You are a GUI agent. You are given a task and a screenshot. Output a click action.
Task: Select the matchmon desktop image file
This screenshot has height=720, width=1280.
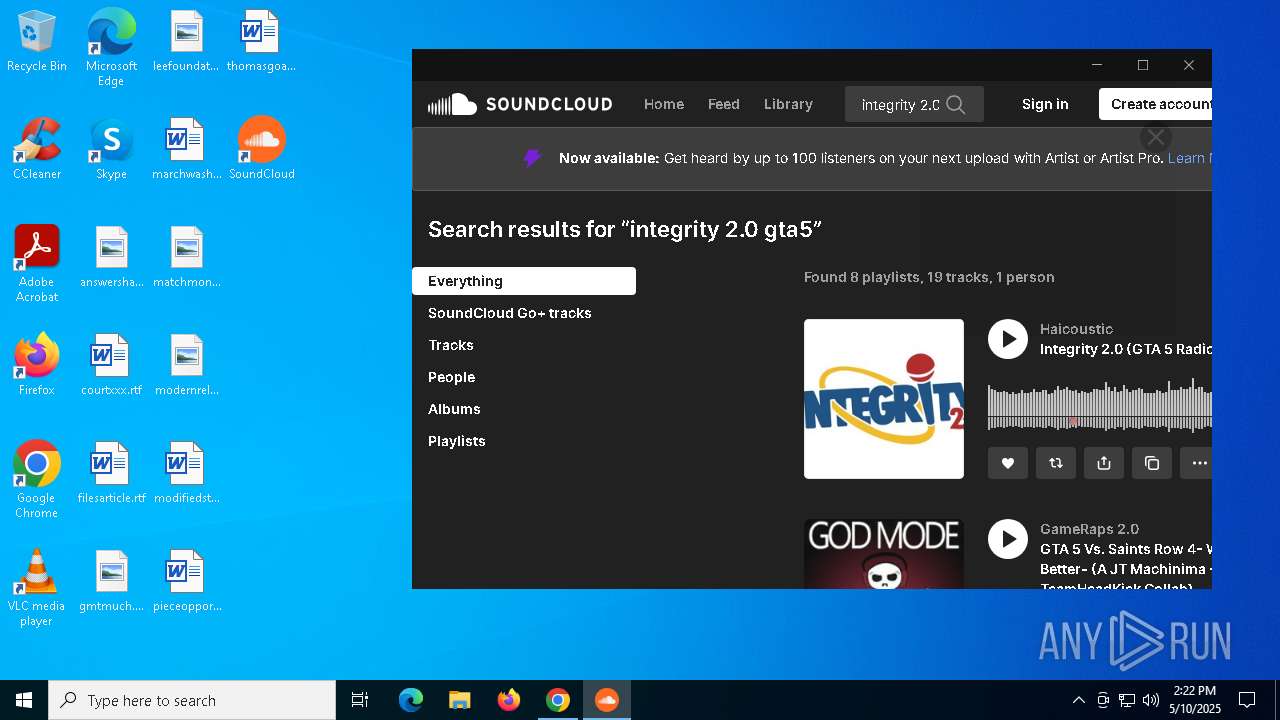coord(186,257)
